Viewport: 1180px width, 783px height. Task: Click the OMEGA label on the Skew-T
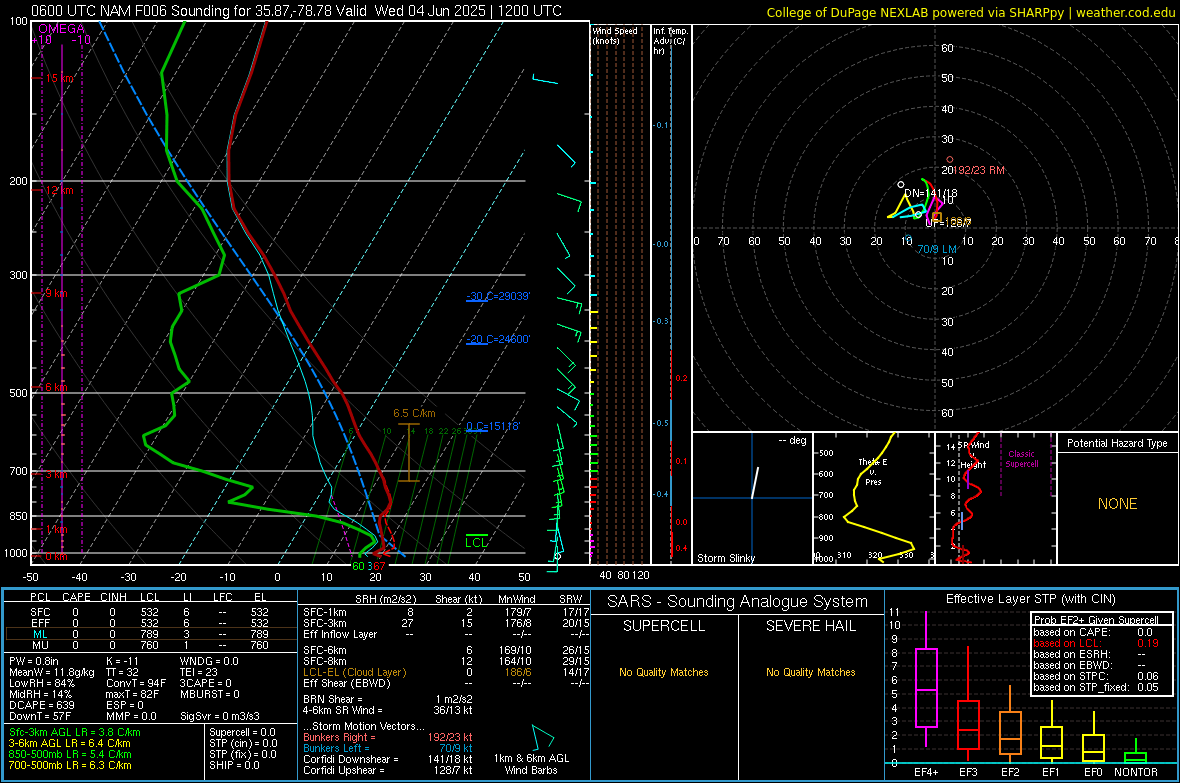(61, 29)
